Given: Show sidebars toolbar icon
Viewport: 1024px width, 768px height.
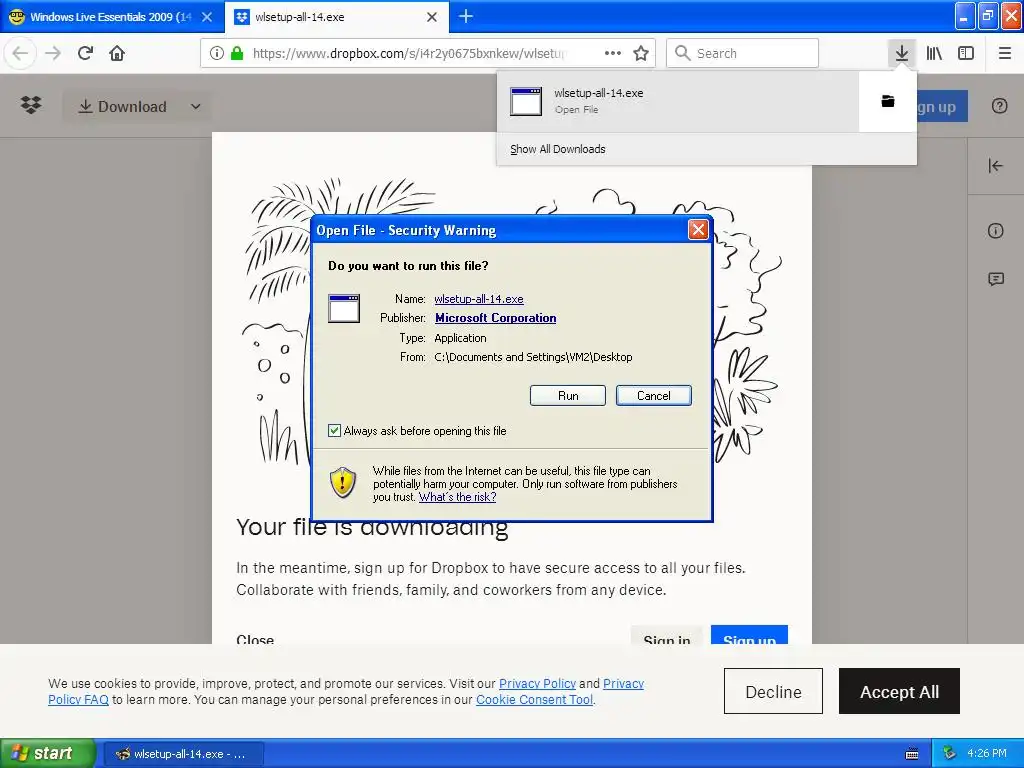Looking at the screenshot, I should (966, 53).
